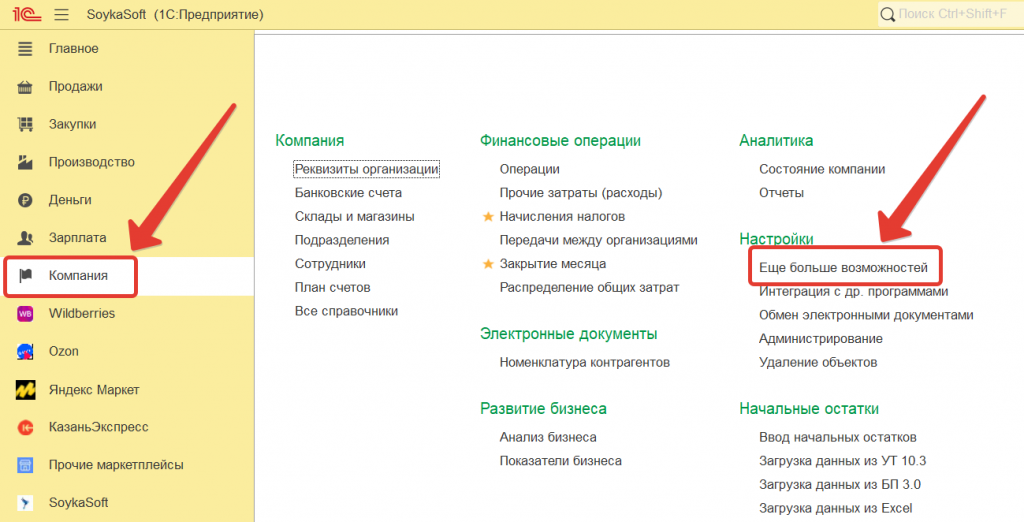Open Еще больше возможностей settings link
The height and width of the screenshot is (522, 1024).
tap(843, 268)
